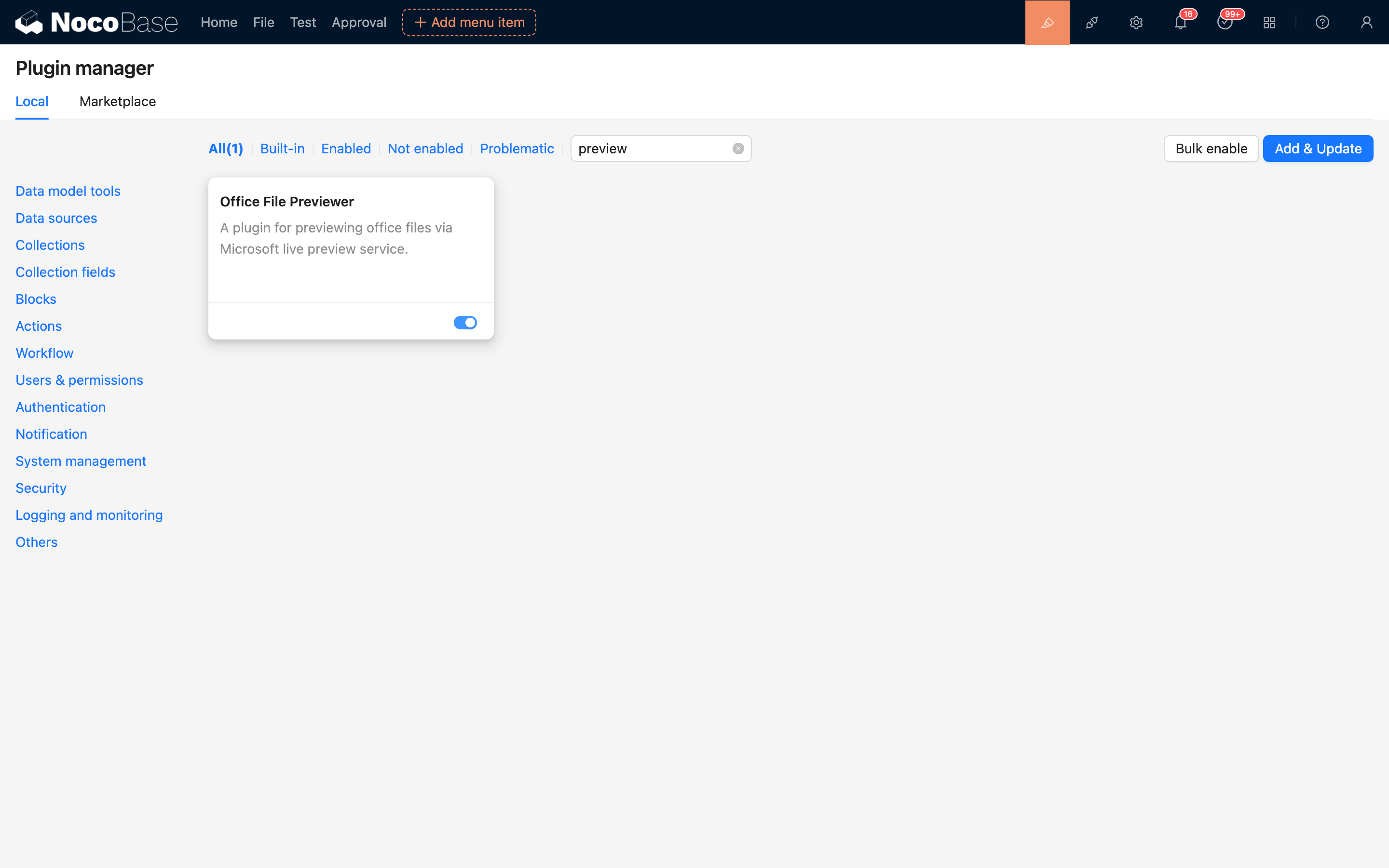
Task: Click the Add menu item button
Action: pyautogui.click(x=469, y=22)
